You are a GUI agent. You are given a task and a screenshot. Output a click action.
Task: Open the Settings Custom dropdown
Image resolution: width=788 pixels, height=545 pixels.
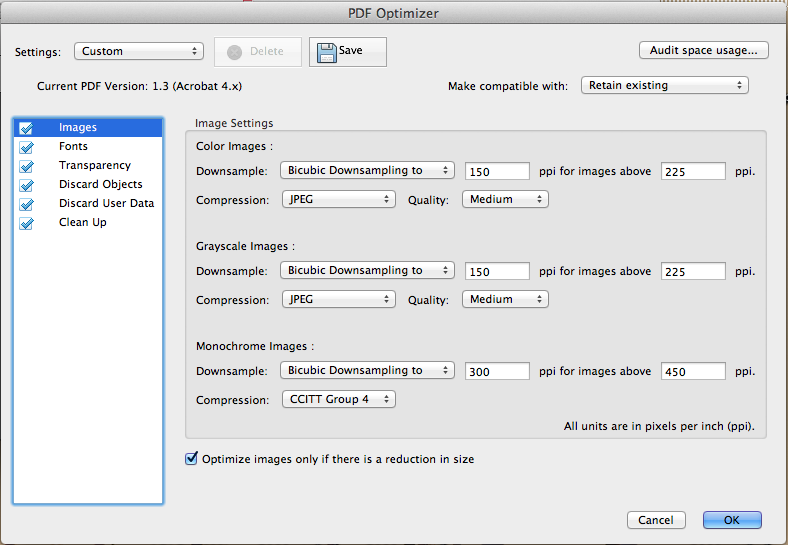pyautogui.click(x=138, y=51)
